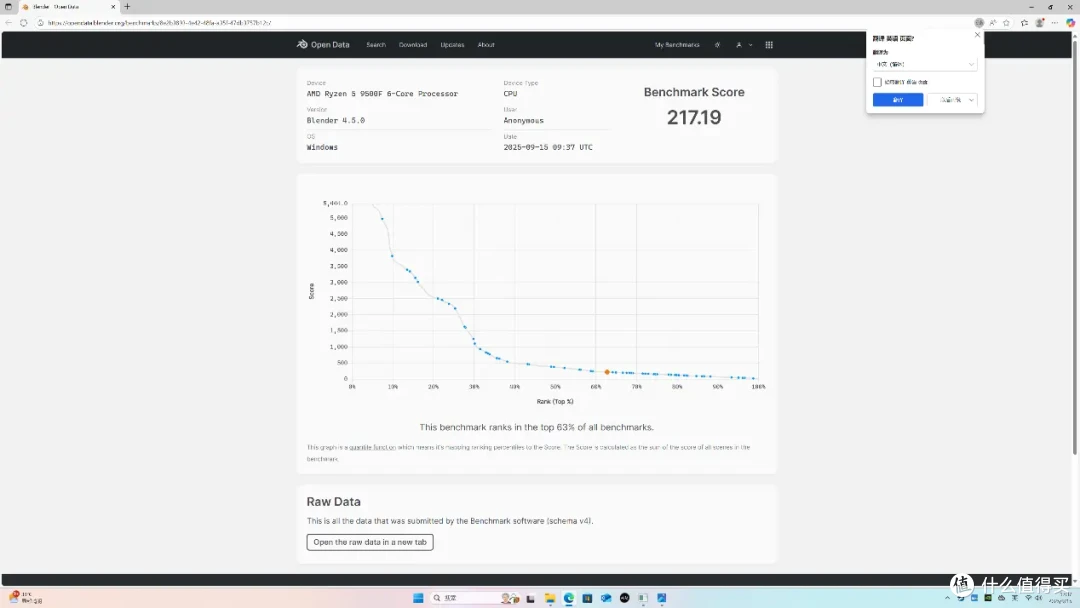Viewport: 1080px width, 608px height.
Task: Open the Windows Start menu
Action: coord(418,598)
